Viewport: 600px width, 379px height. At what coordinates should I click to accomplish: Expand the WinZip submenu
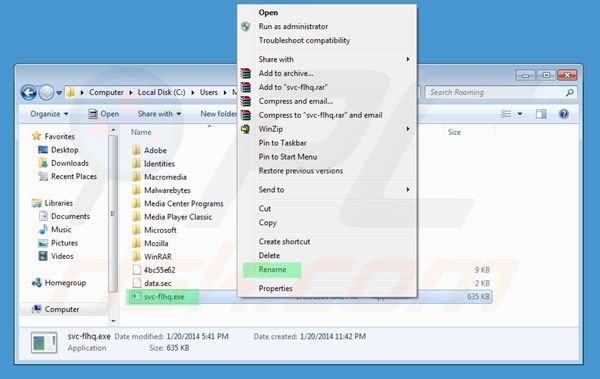pyautogui.click(x=327, y=129)
